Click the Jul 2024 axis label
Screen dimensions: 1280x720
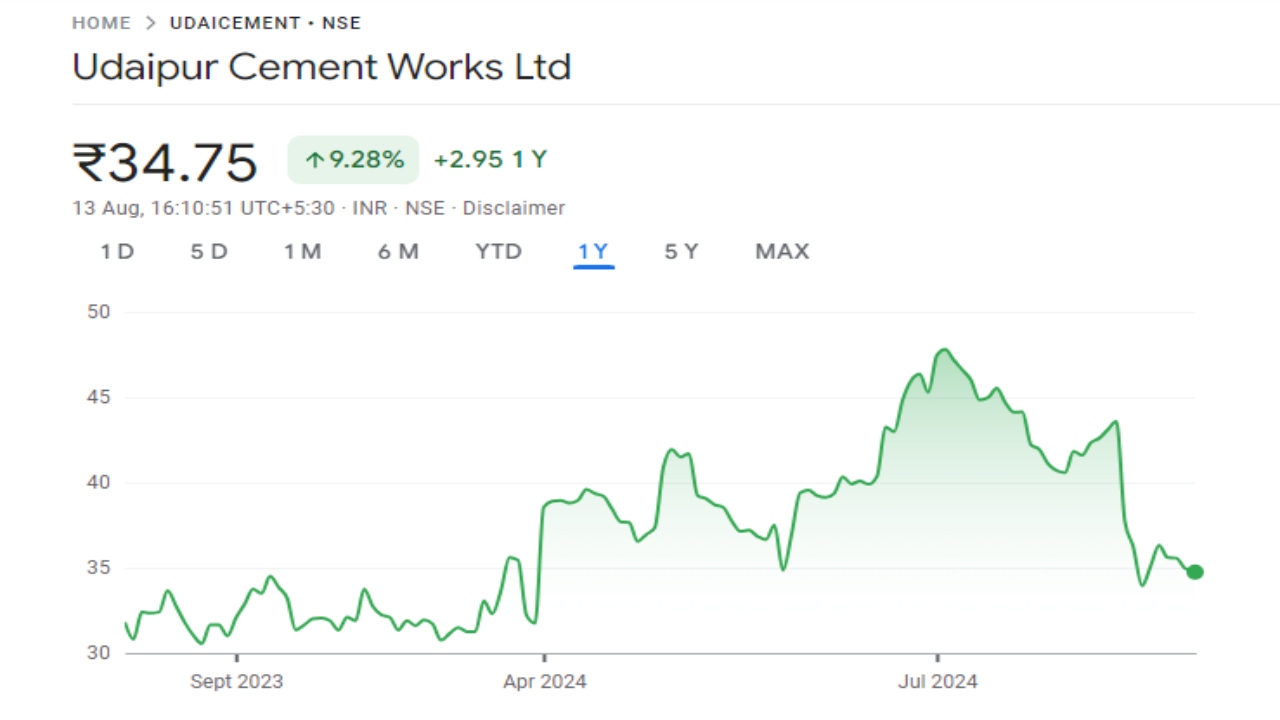click(937, 682)
